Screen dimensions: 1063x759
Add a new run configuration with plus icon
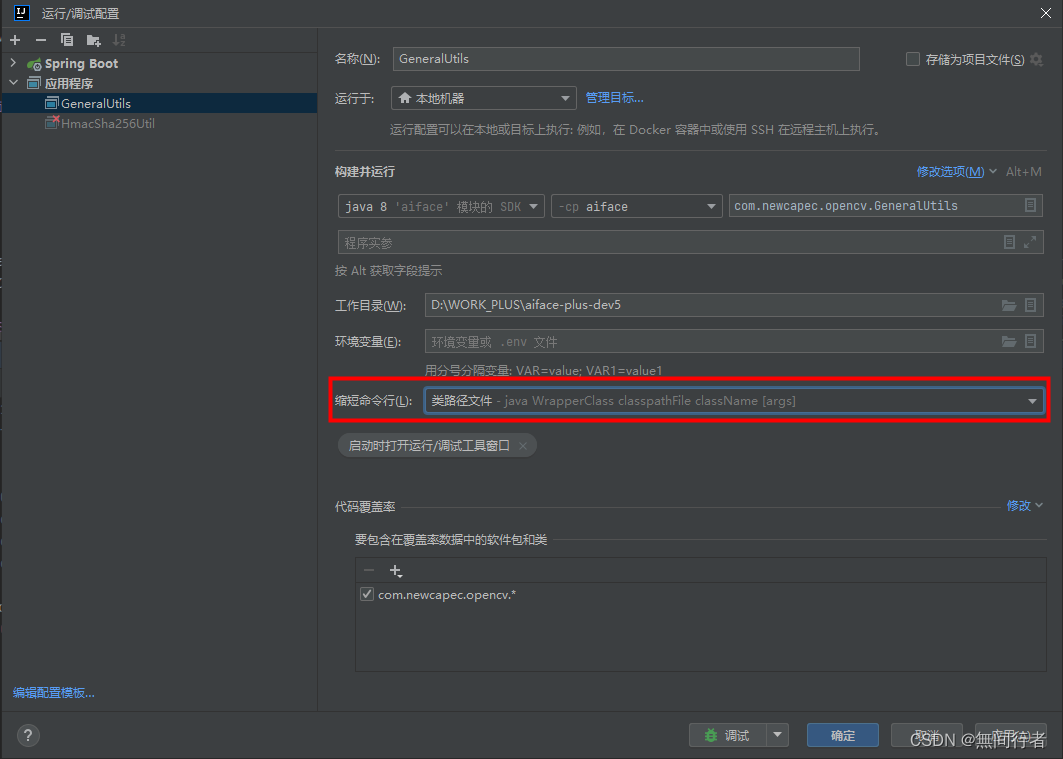[15, 40]
